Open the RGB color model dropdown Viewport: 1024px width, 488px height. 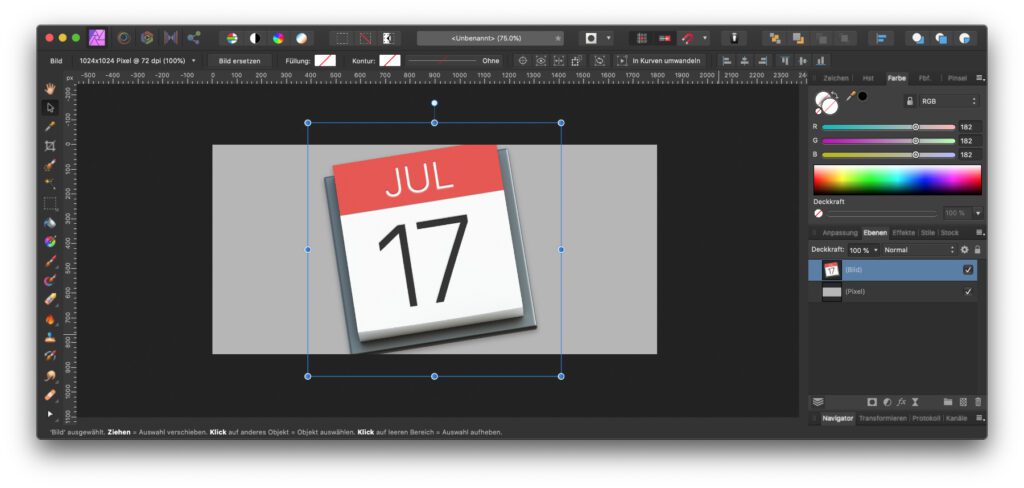(949, 101)
